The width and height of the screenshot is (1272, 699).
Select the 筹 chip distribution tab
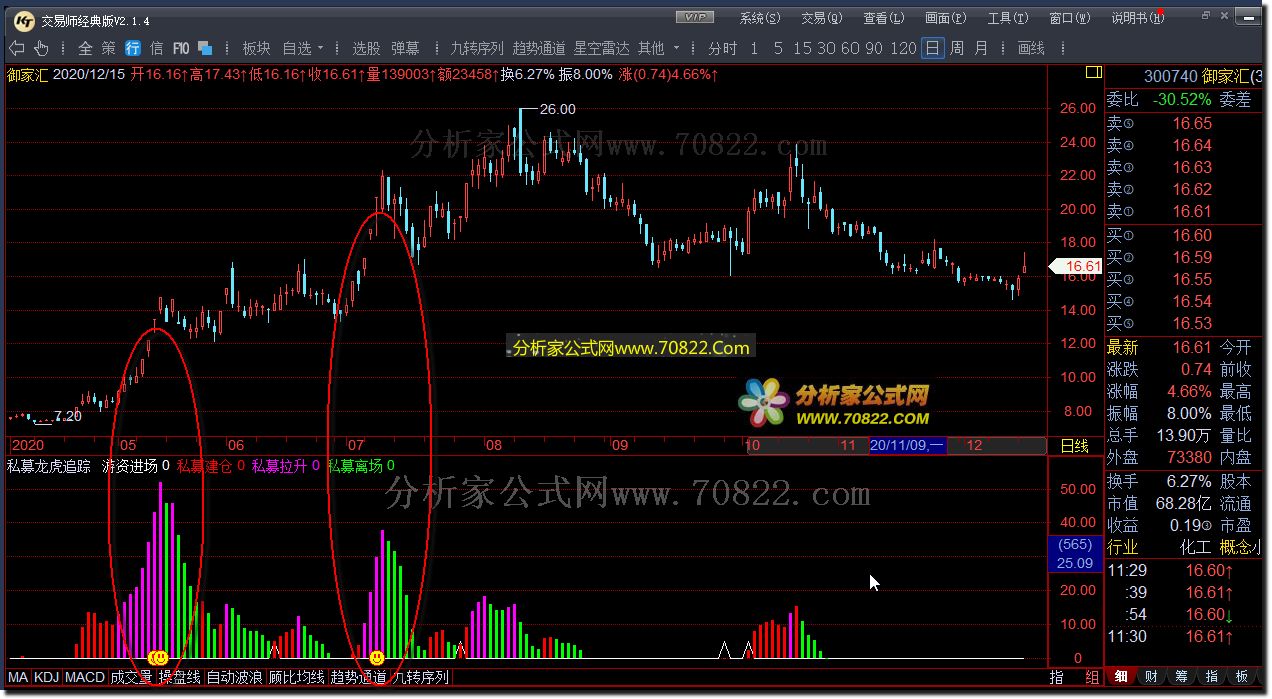coord(1182,677)
